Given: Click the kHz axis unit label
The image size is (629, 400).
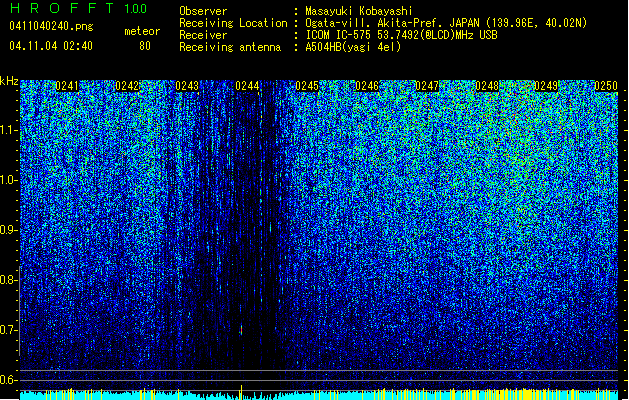Looking at the screenshot, I should 9,81.
